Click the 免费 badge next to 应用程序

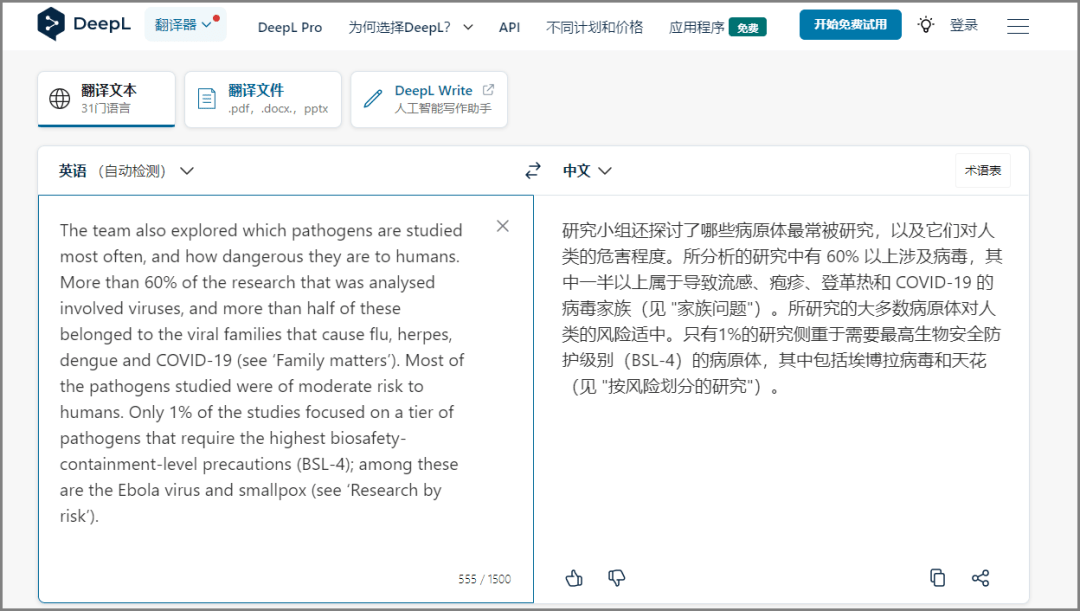[747, 27]
